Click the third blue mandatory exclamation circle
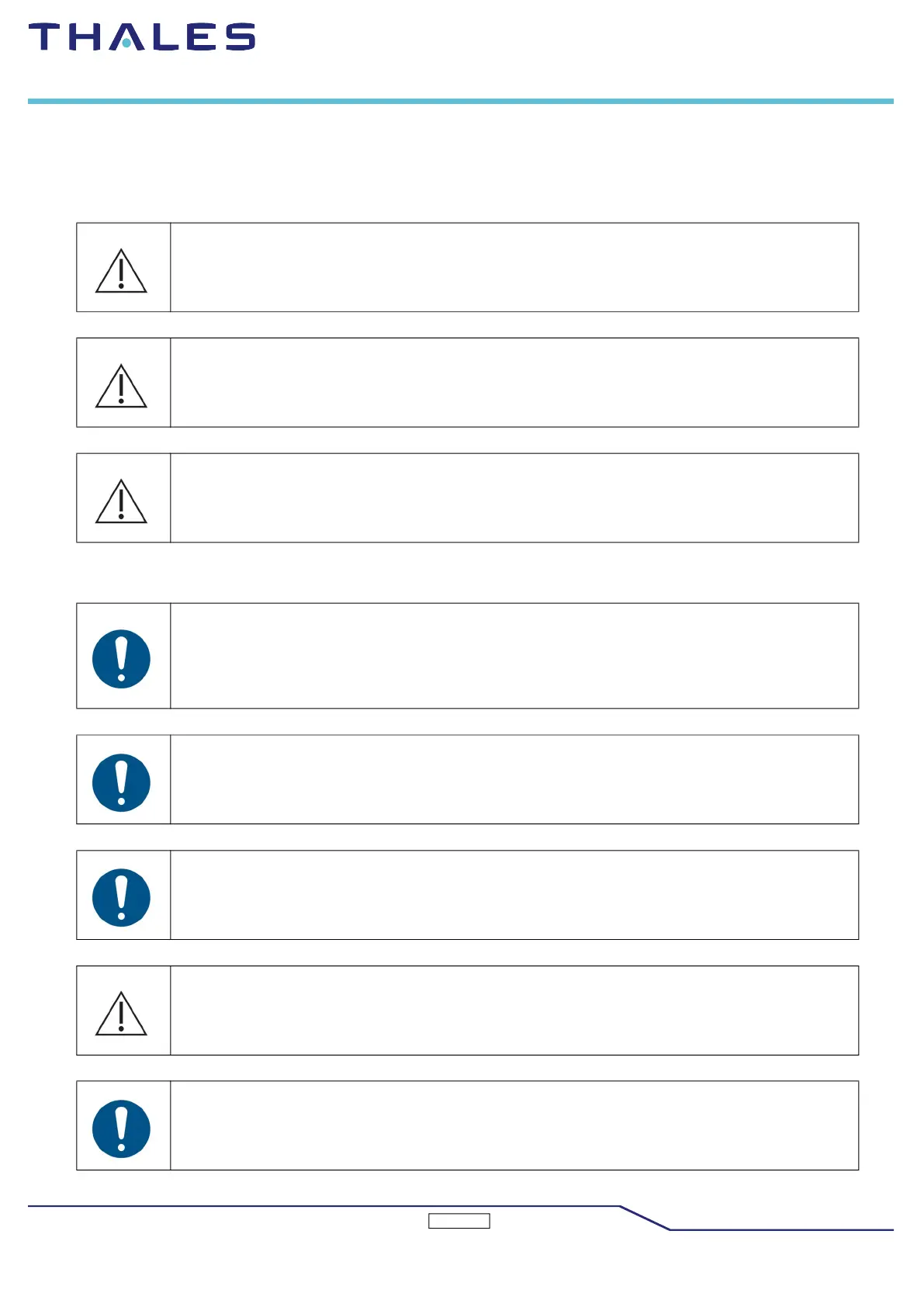The width and height of the screenshot is (924, 1307). point(121,897)
